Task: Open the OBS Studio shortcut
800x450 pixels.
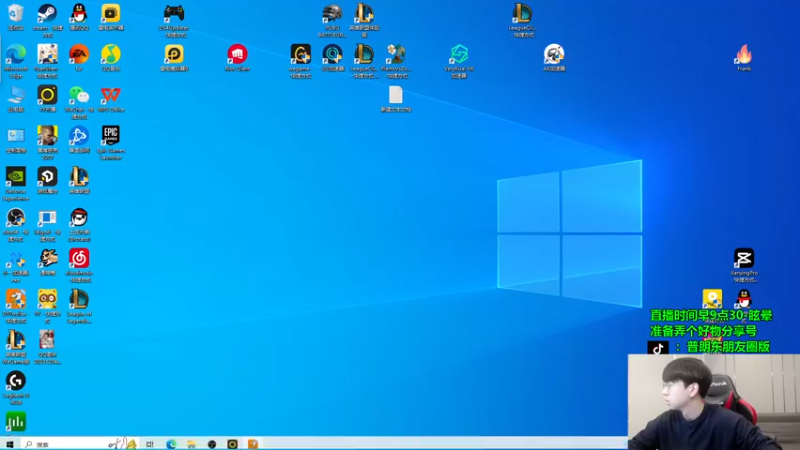Action: tap(16, 217)
